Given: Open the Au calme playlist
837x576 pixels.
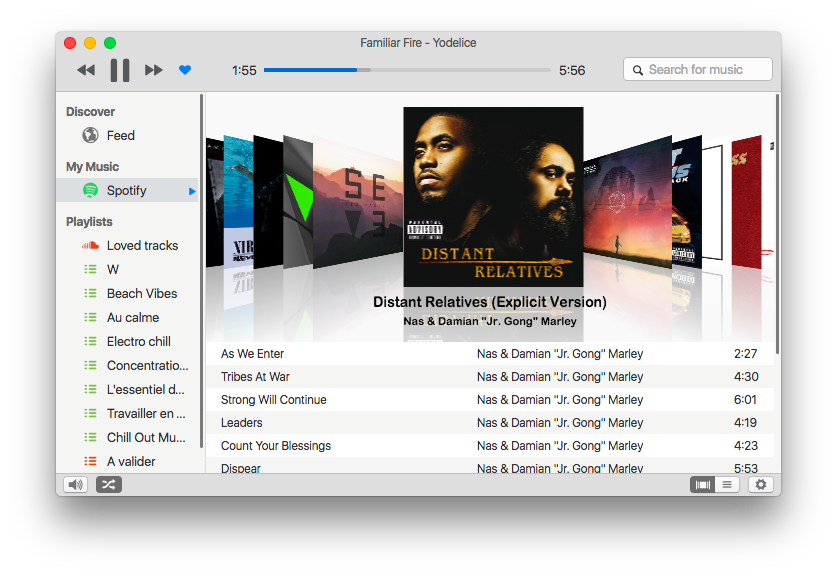Looking at the screenshot, I should 127,318.
